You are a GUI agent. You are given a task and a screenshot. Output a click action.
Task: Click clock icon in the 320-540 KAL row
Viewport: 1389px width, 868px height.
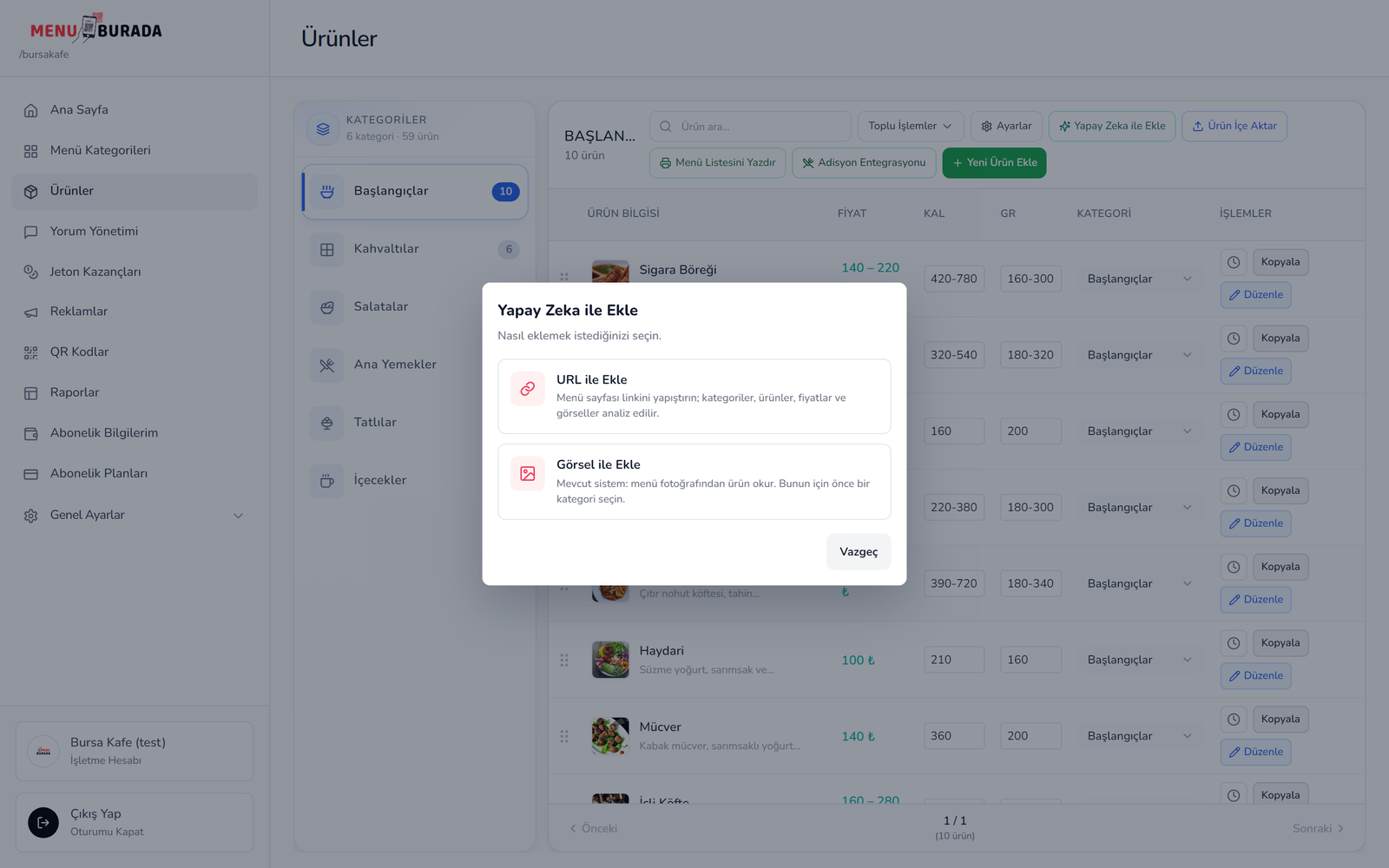pos(1234,339)
